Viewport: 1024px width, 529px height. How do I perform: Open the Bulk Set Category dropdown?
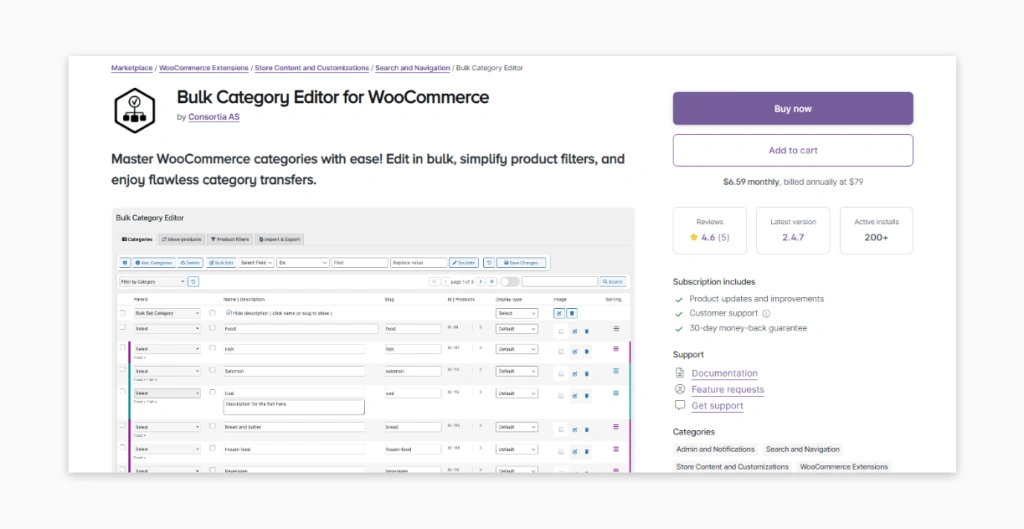[x=167, y=313]
